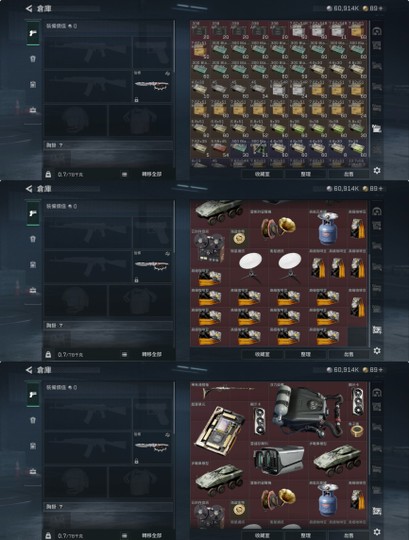This screenshot has height=540, width=409.
Task: Open the settings gear in the bottom screenshot
Action: 377,532
